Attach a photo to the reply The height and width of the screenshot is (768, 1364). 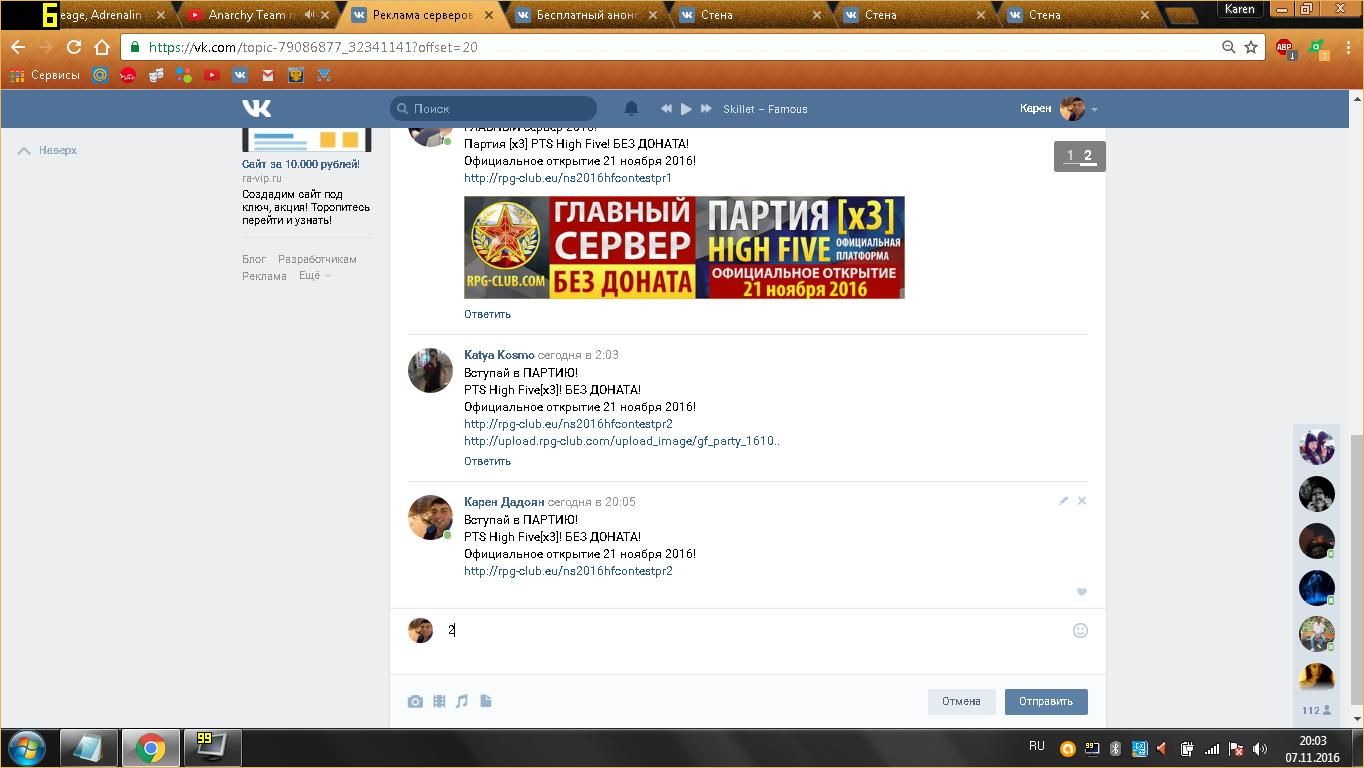pyautogui.click(x=415, y=701)
